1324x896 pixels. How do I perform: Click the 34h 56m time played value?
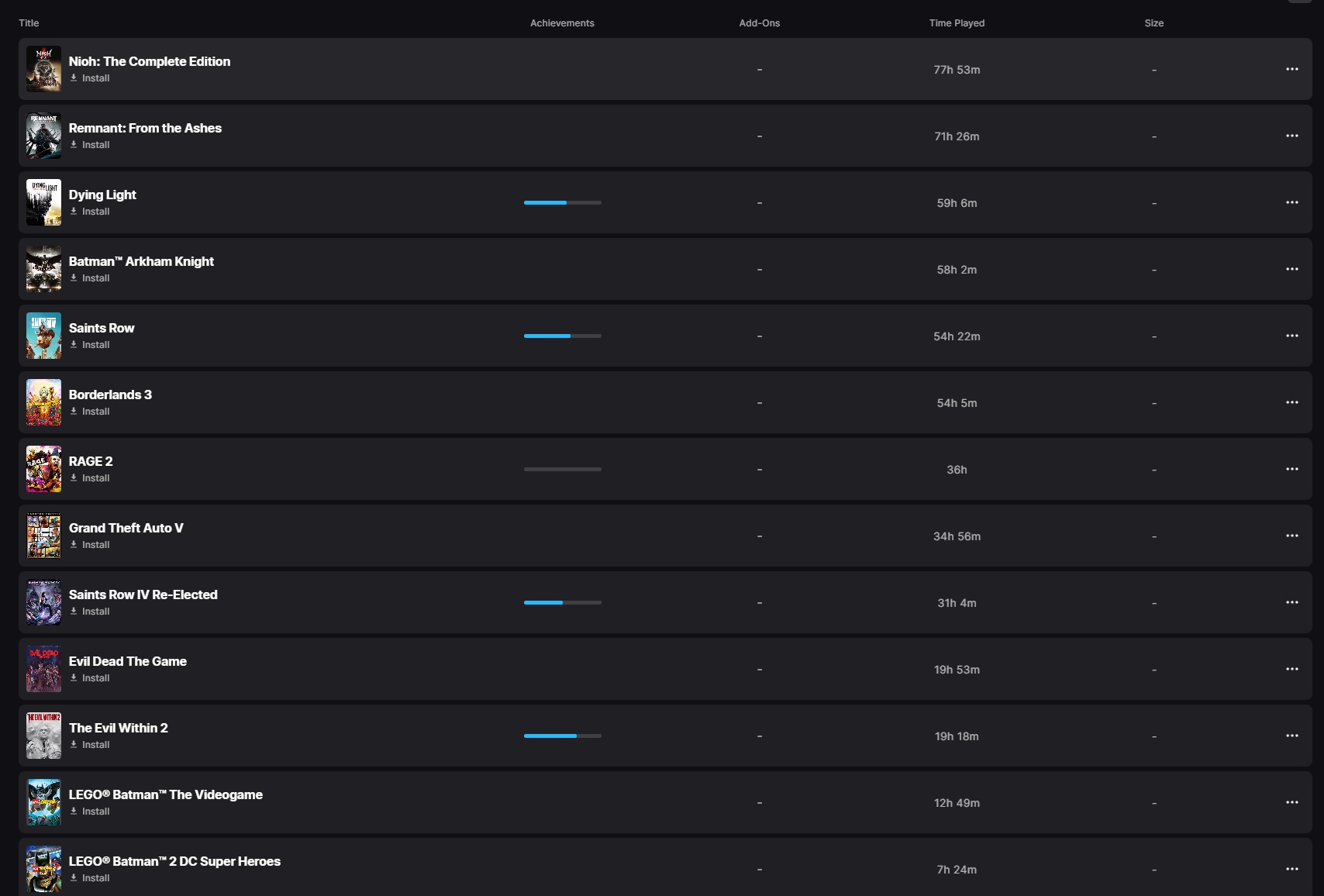tap(957, 536)
